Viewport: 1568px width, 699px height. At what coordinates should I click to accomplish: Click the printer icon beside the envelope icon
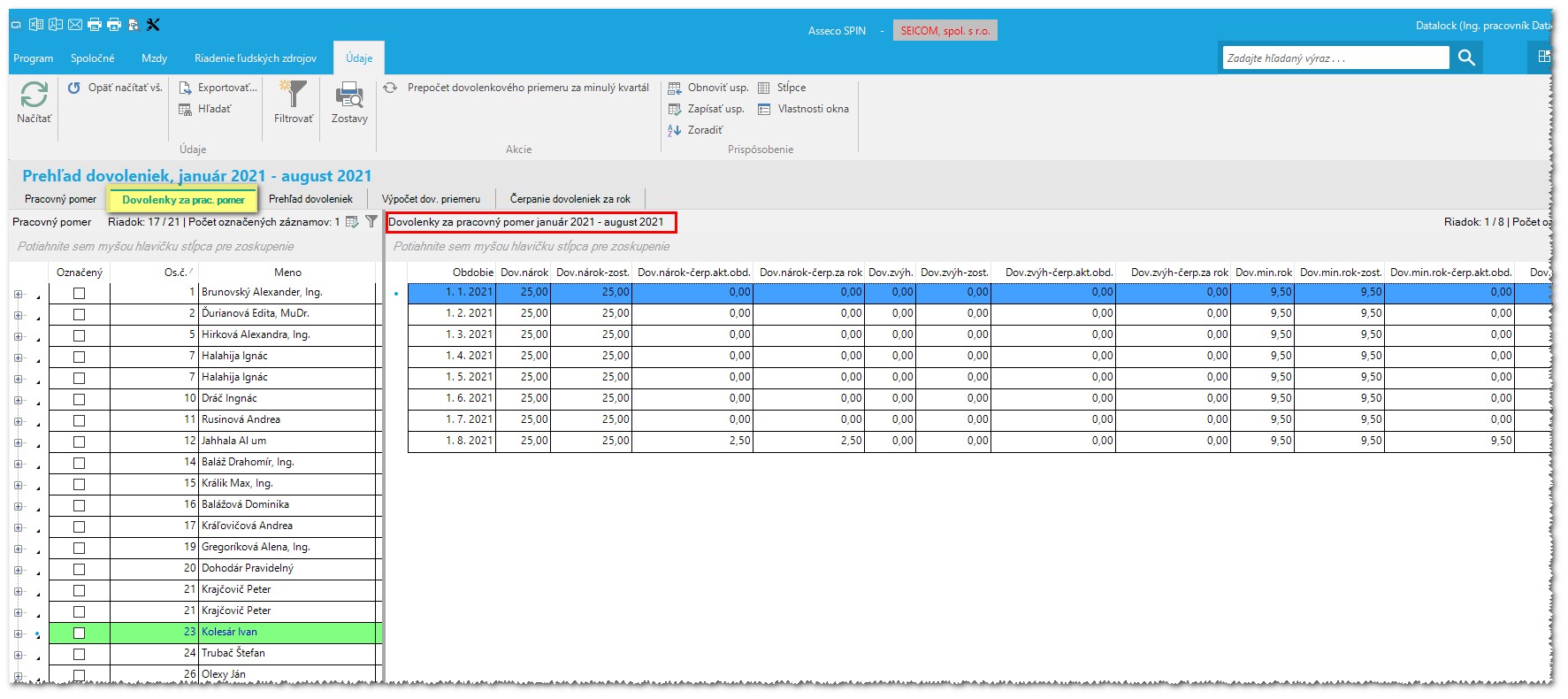[95, 25]
